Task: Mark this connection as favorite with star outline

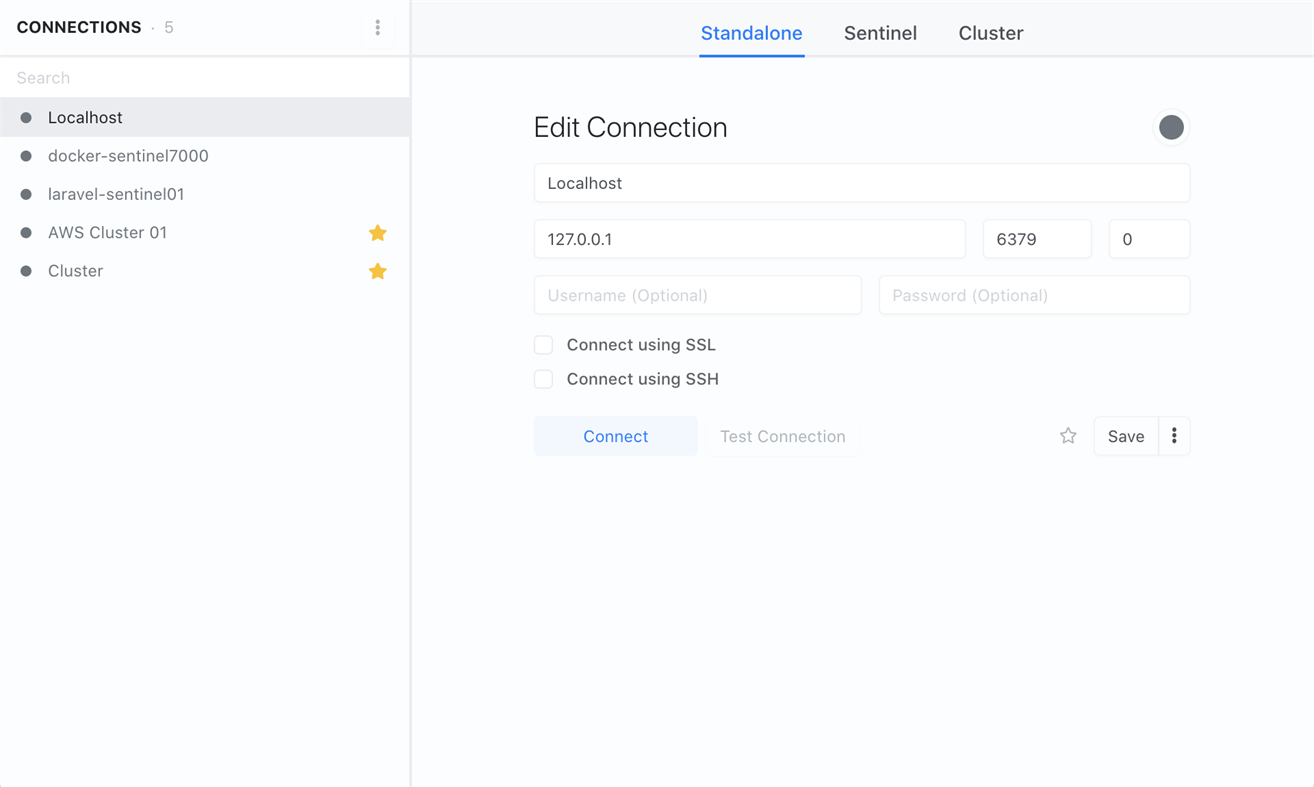Action: pyautogui.click(x=1068, y=436)
